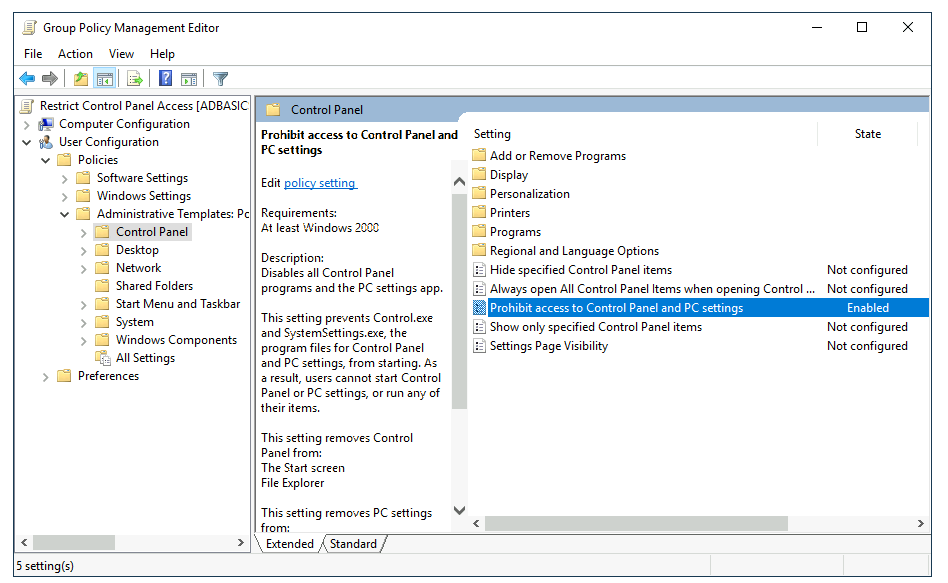This screenshot has width=948, height=583.
Task: Switch to the Standard tab
Action: click(353, 544)
